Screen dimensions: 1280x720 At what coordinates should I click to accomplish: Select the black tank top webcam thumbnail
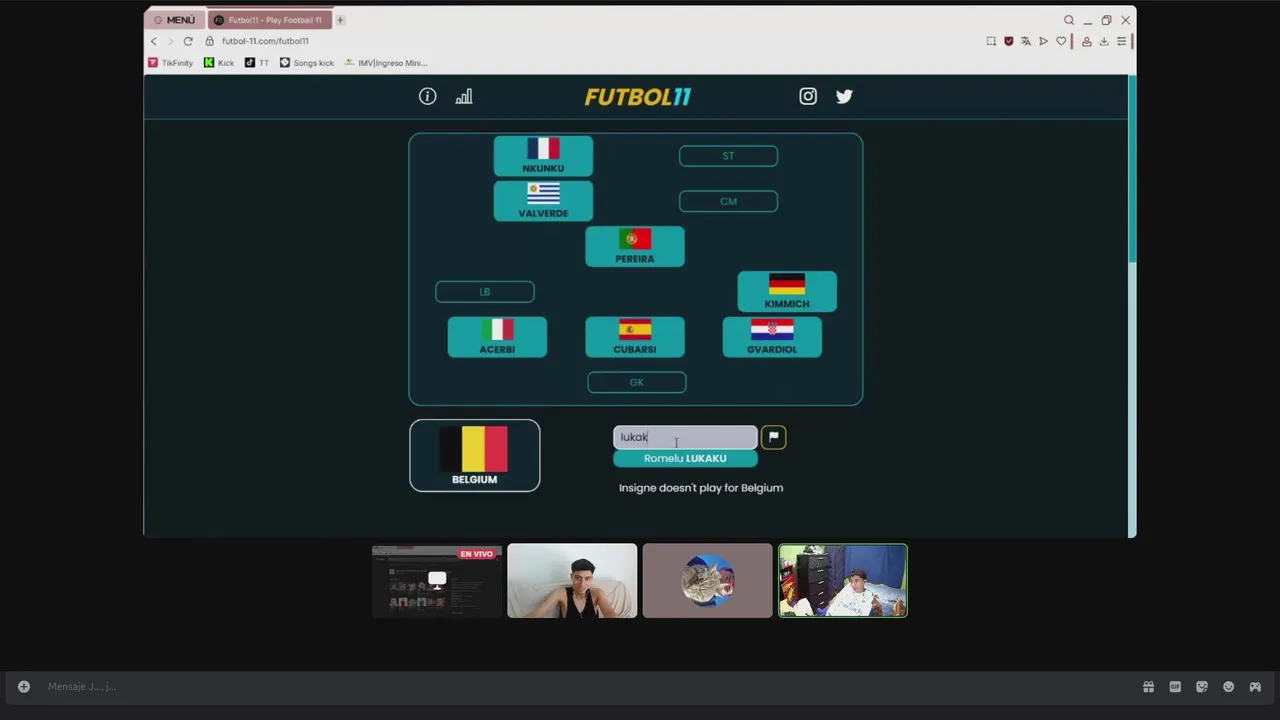click(x=572, y=581)
